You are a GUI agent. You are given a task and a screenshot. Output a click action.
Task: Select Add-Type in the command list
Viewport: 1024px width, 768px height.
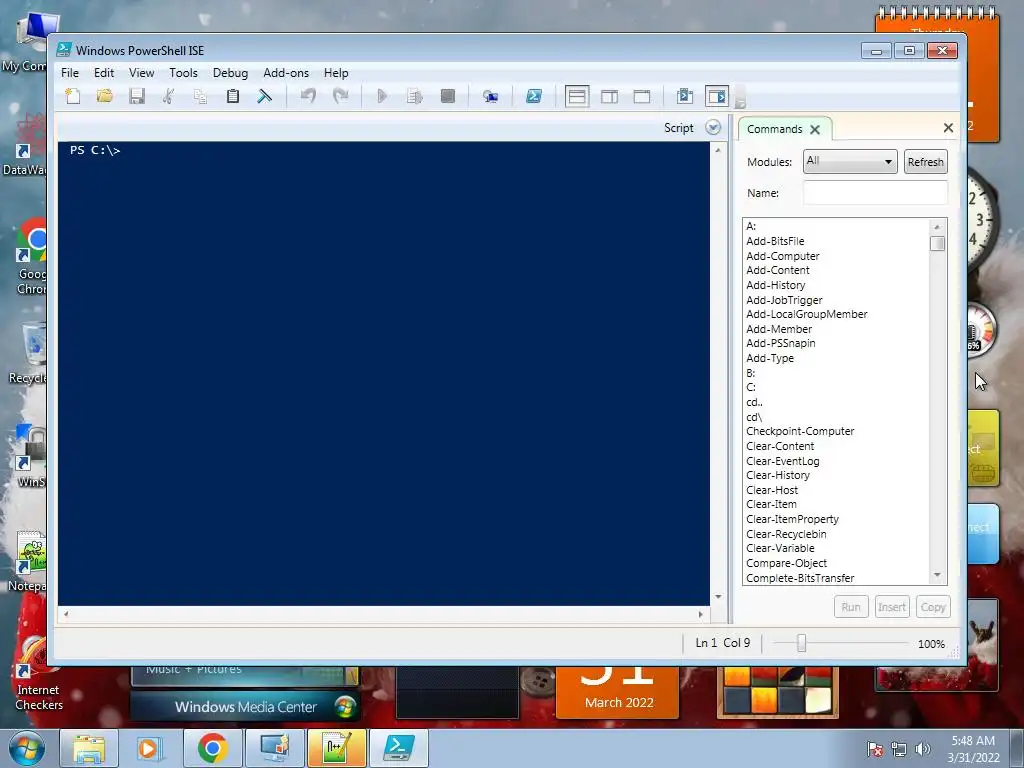(x=770, y=359)
